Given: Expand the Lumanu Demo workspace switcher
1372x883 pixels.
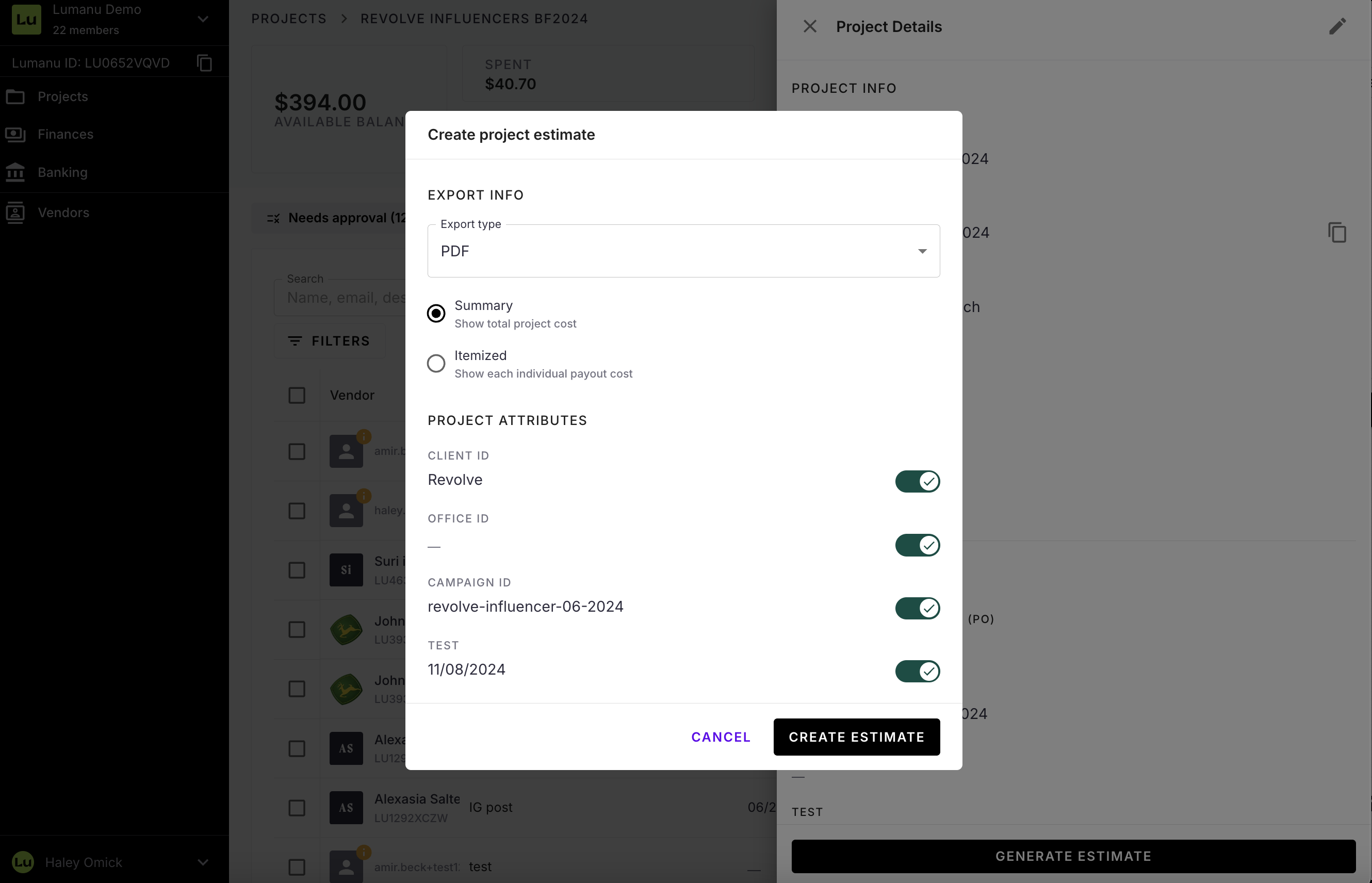Looking at the screenshot, I should (x=202, y=20).
